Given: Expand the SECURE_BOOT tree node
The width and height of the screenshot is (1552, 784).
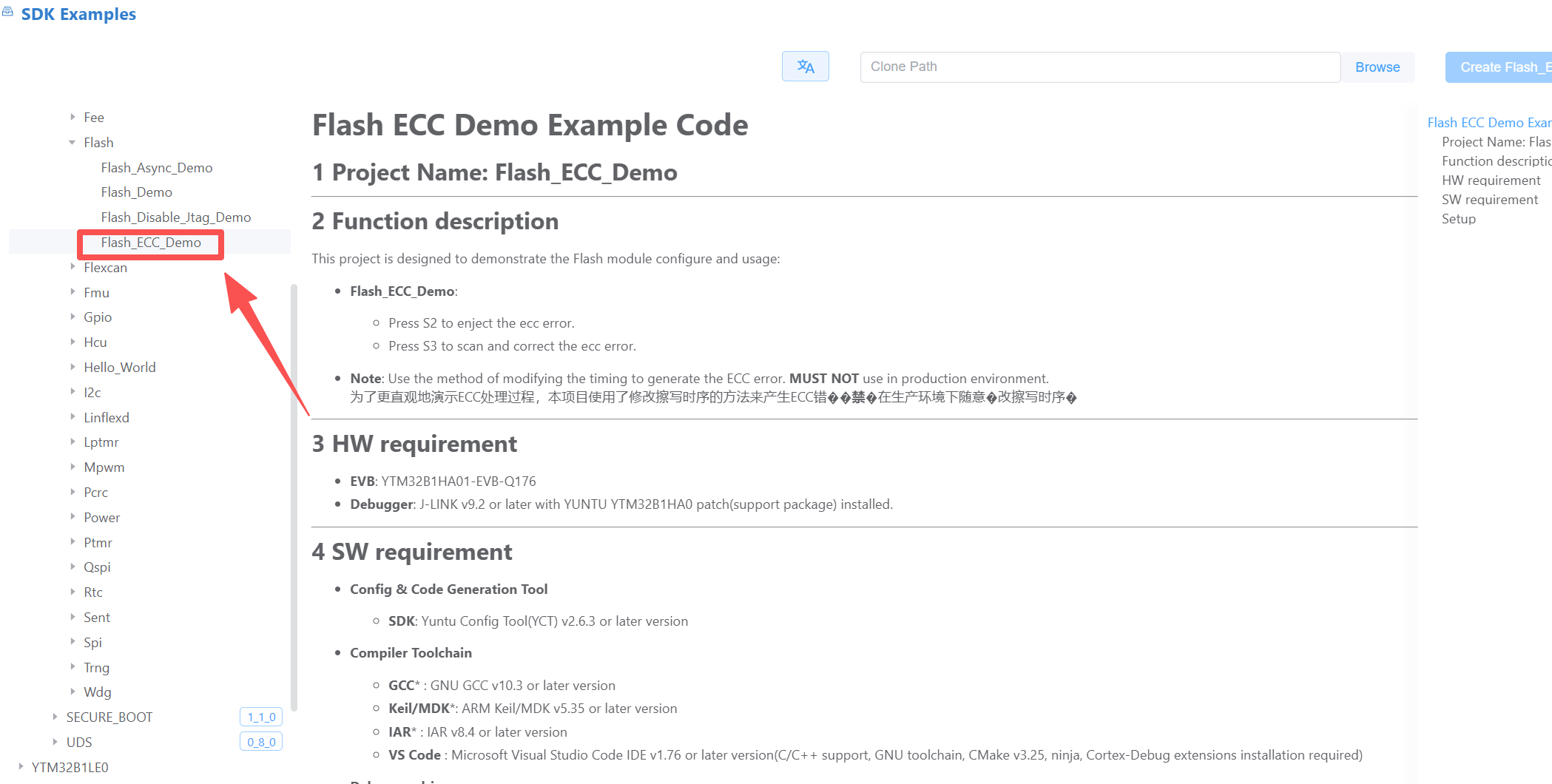Looking at the screenshot, I should click(x=55, y=717).
